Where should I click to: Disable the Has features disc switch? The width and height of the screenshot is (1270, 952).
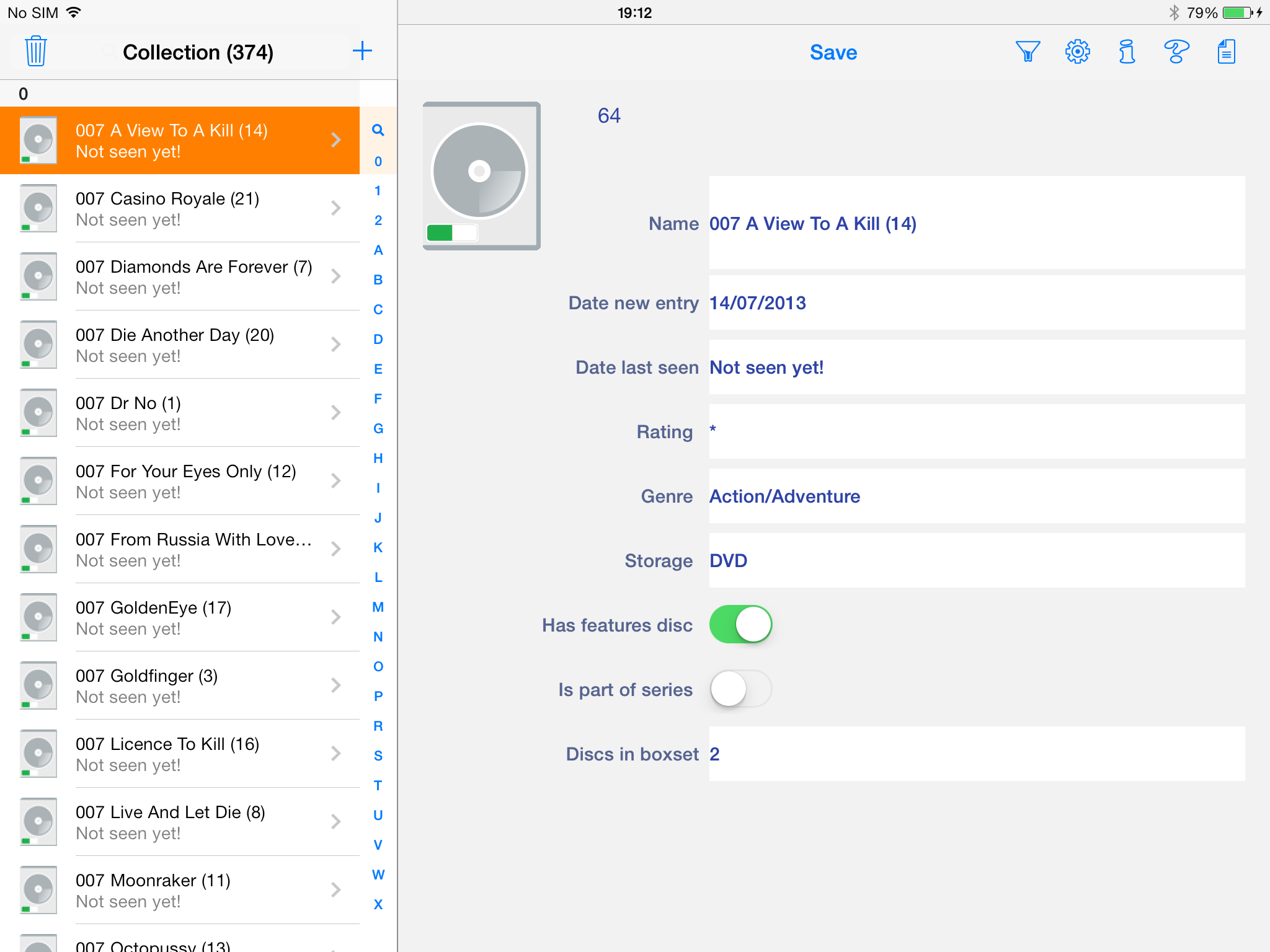(x=740, y=624)
